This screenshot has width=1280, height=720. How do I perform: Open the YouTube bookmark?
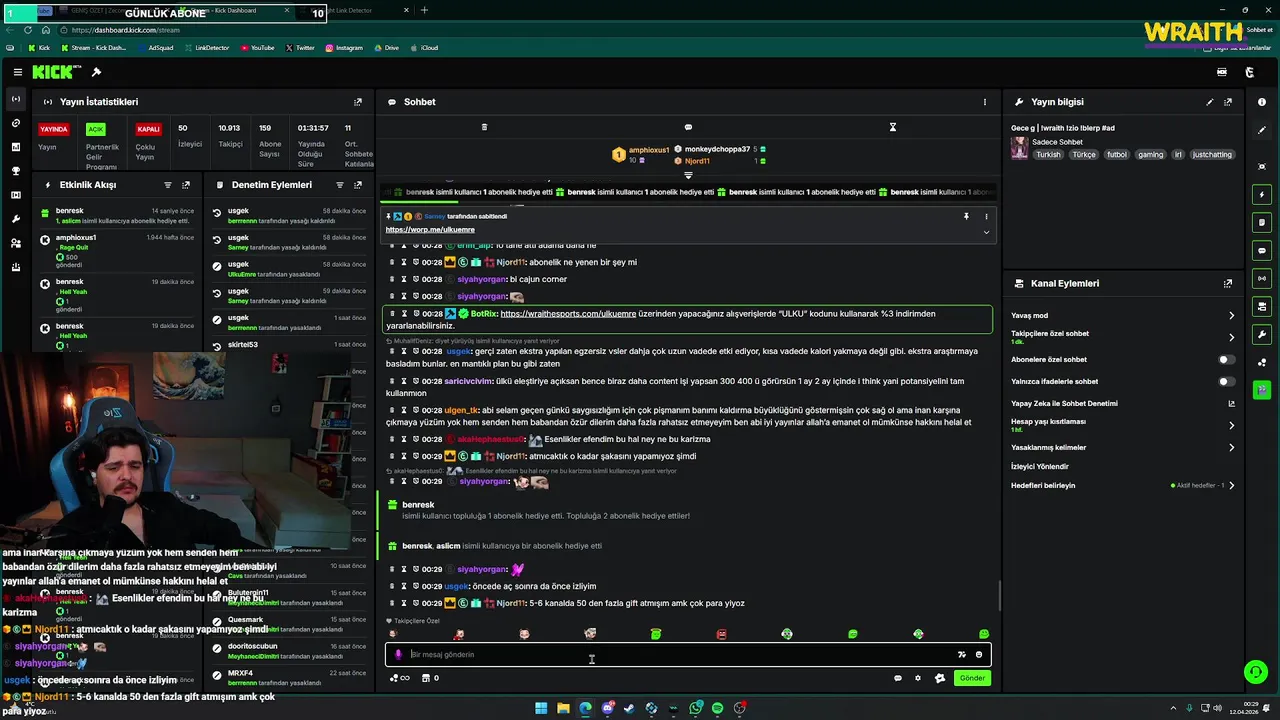point(256,48)
